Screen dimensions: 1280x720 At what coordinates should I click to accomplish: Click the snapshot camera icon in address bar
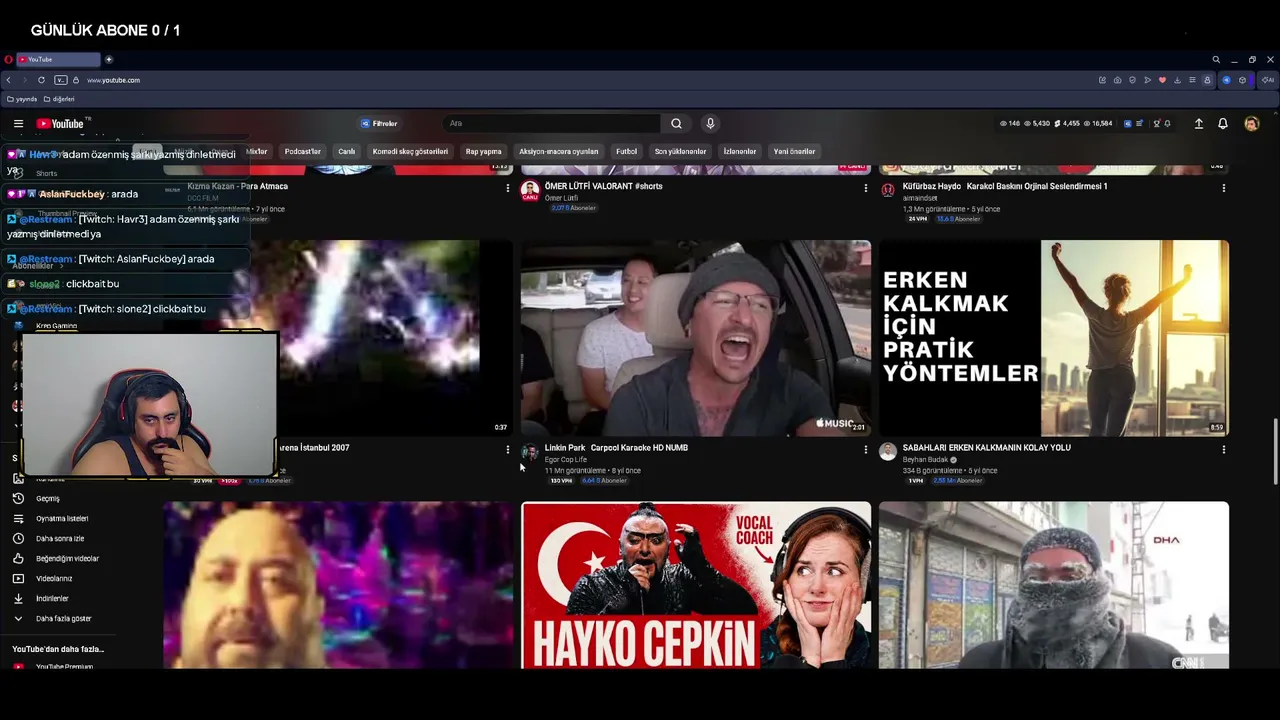pyautogui.click(x=1117, y=80)
